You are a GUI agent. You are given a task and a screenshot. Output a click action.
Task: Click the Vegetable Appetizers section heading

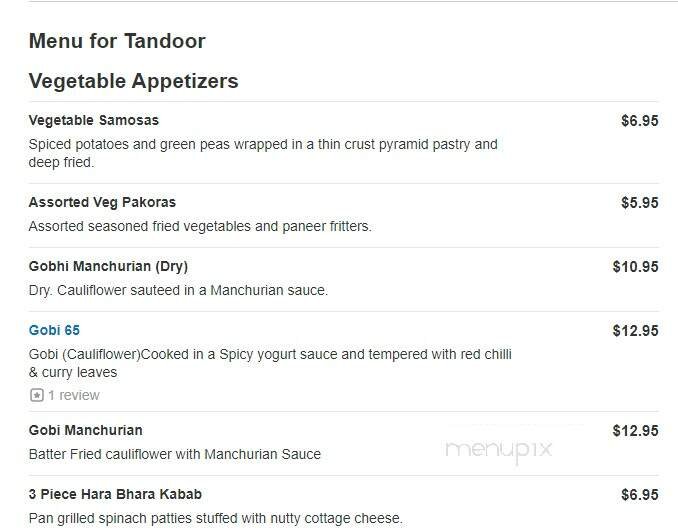pos(133,81)
